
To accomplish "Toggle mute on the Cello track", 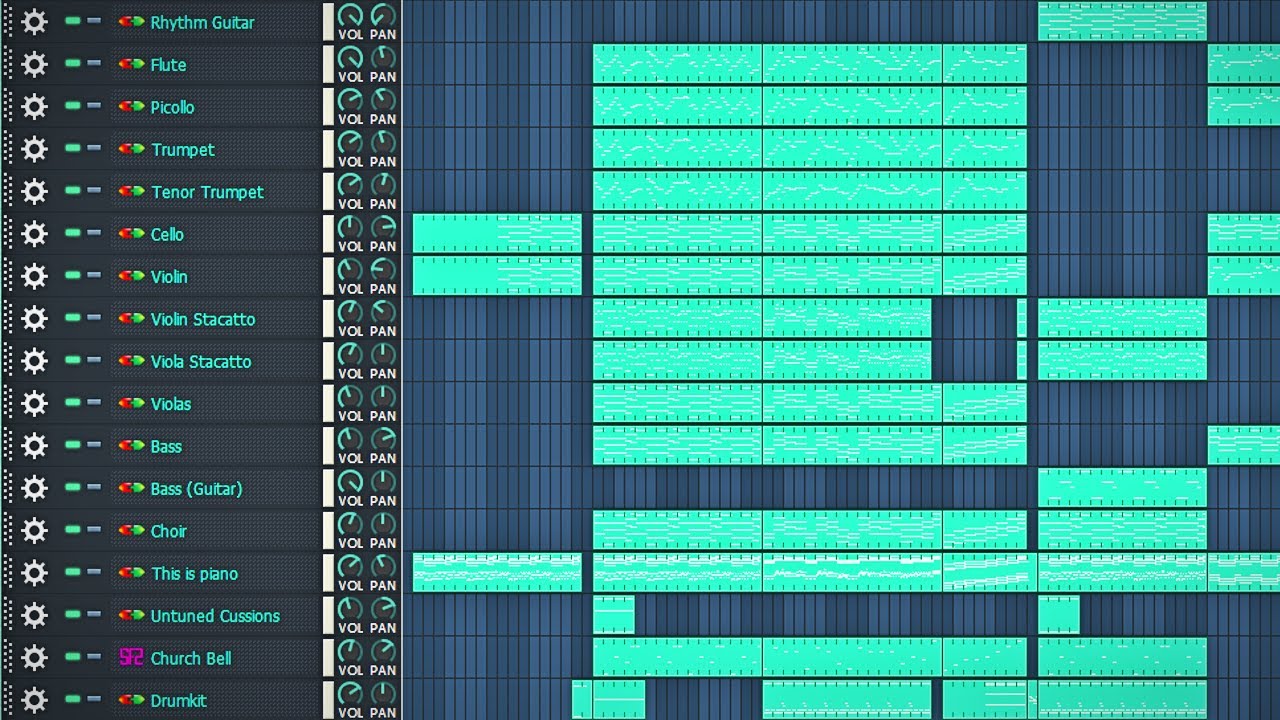I will pyautogui.click(x=72, y=233).
